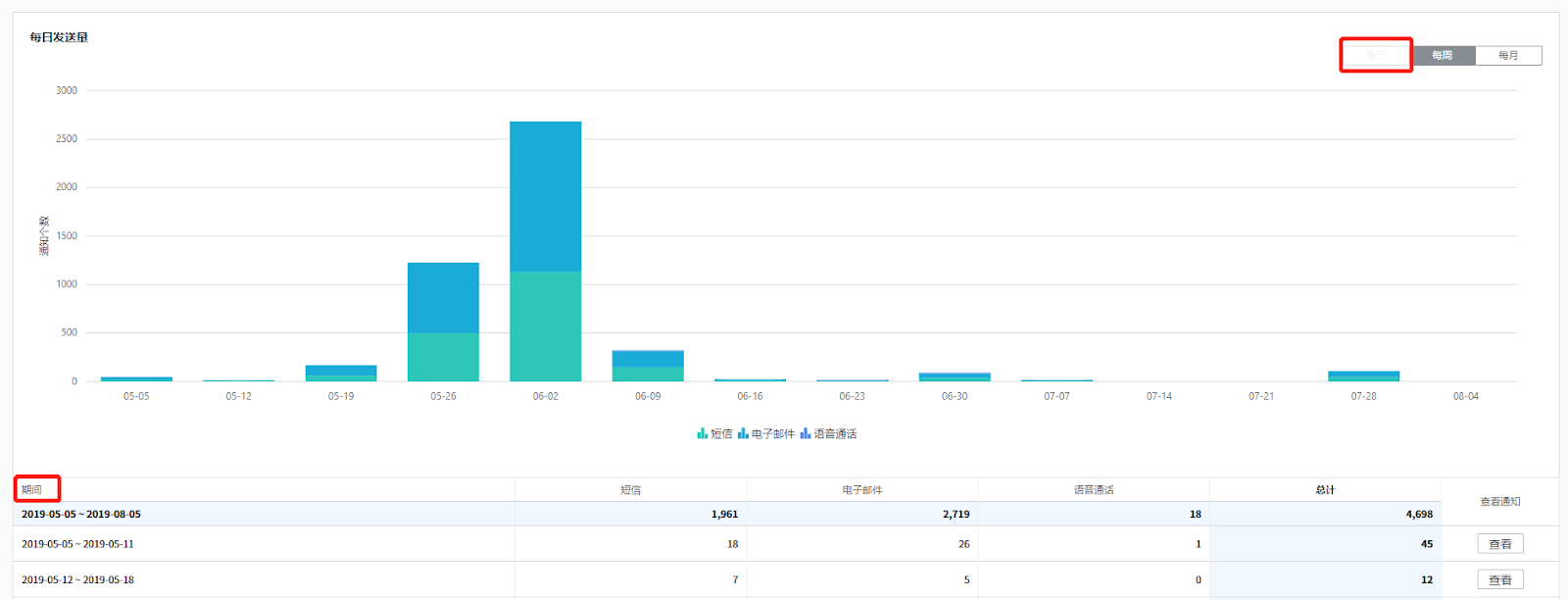
Task: Click the 总计 column header
Action: pyautogui.click(x=1325, y=489)
